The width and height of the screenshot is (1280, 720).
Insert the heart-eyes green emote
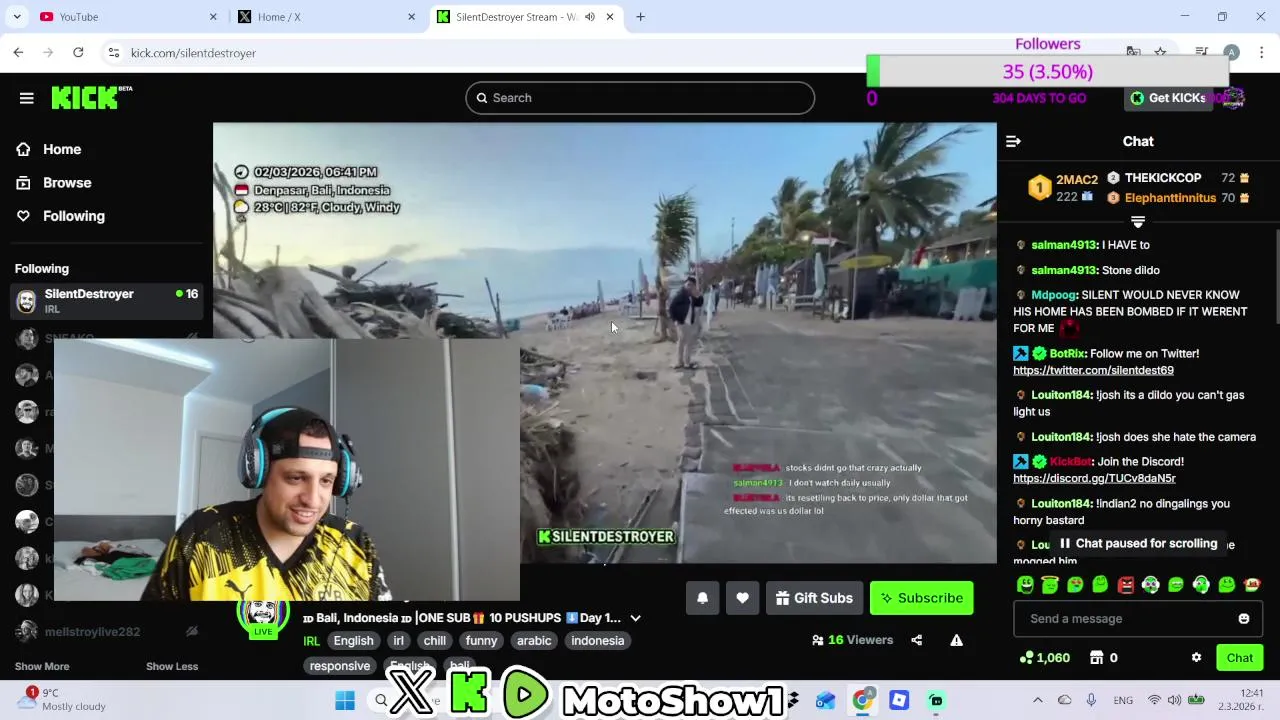[1075, 585]
